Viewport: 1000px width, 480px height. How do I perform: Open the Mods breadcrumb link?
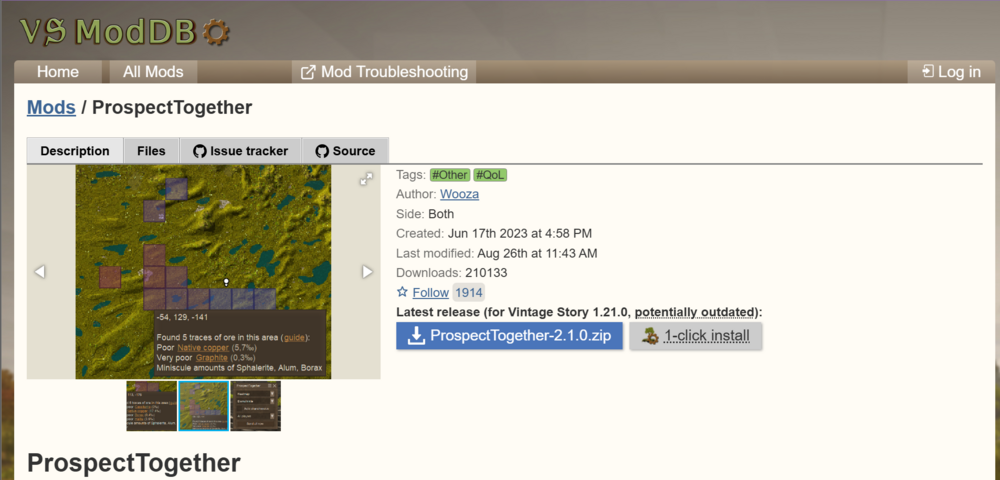[51, 107]
